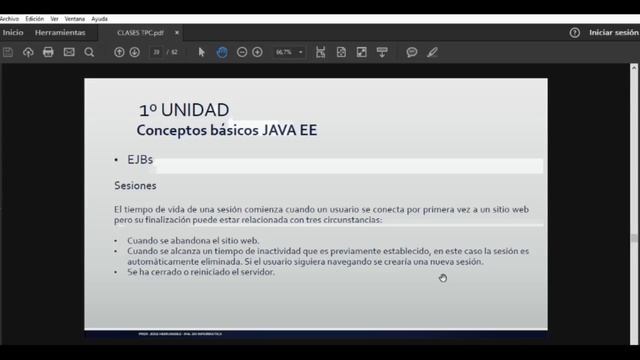This screenshot has width=640, height=360.
Task: Click the Save file icon
Action: 8,52
